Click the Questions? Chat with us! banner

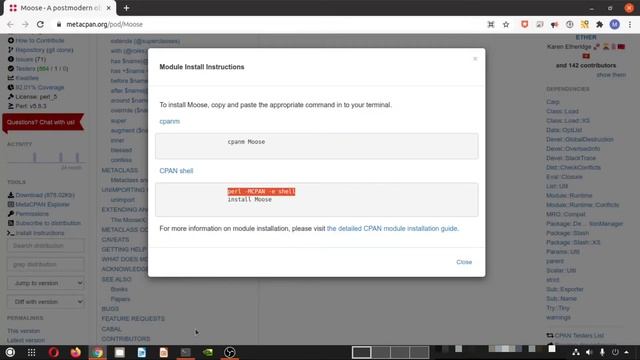43,122
